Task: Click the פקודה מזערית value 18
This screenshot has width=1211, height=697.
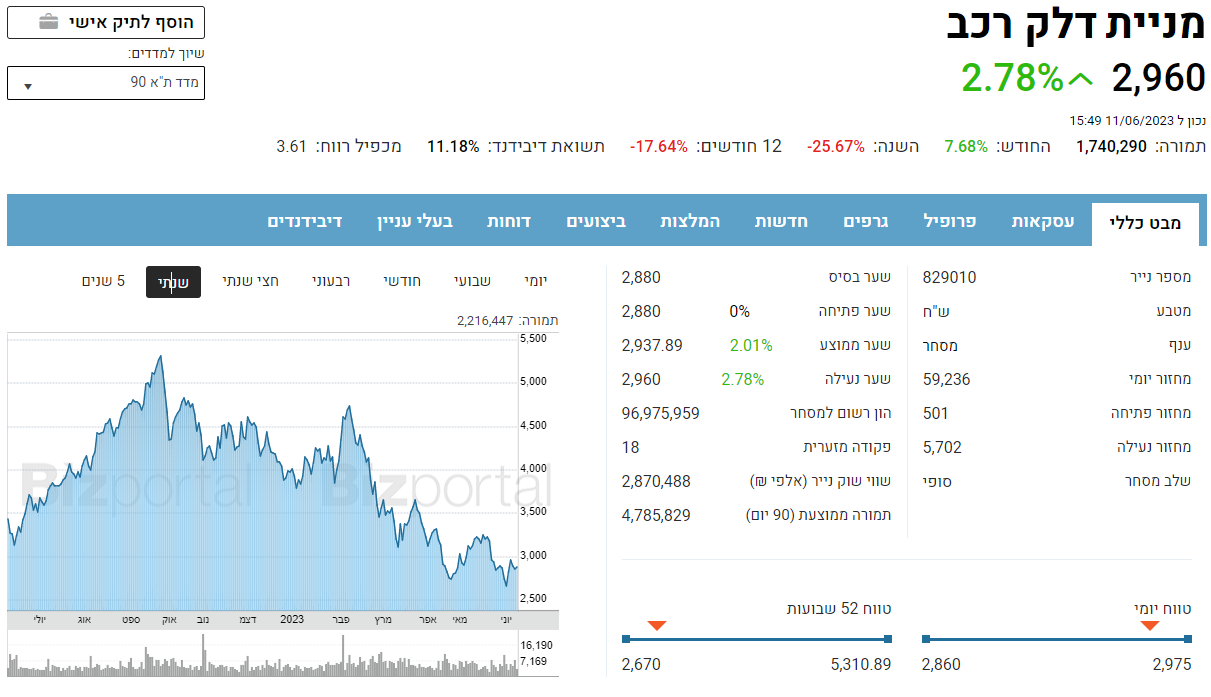Action: 630,447
